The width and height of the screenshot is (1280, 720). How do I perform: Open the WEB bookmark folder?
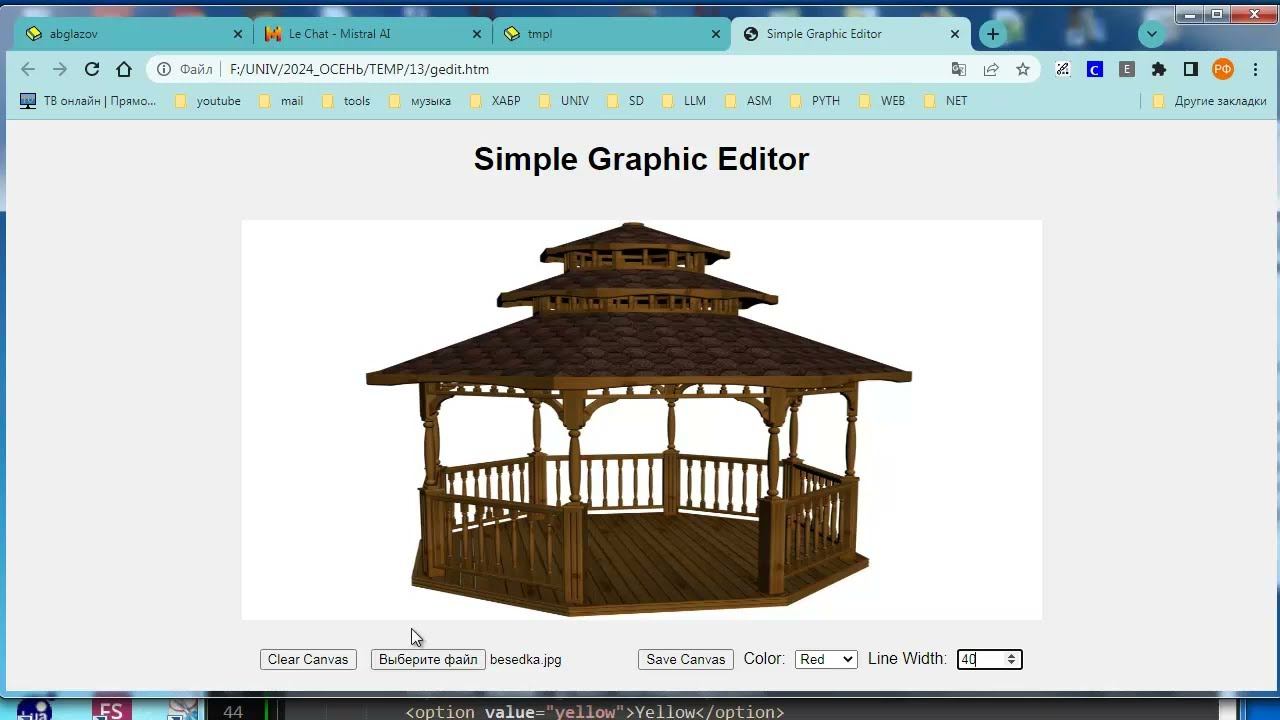[882, 101]
